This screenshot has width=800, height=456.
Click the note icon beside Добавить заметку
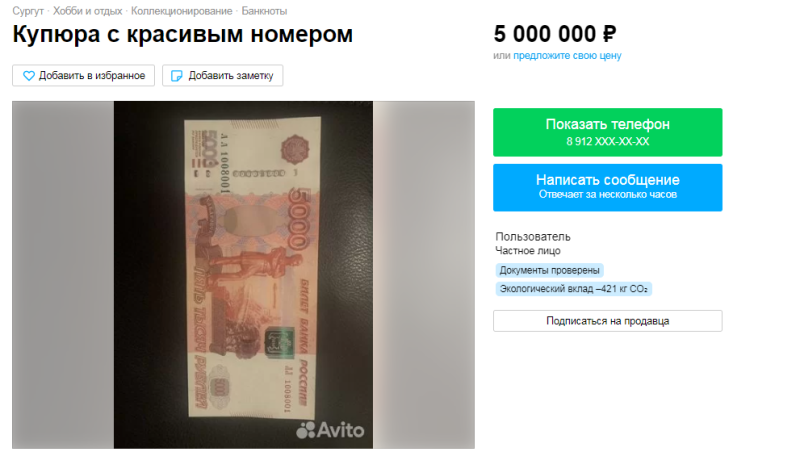tap(177, 76)
